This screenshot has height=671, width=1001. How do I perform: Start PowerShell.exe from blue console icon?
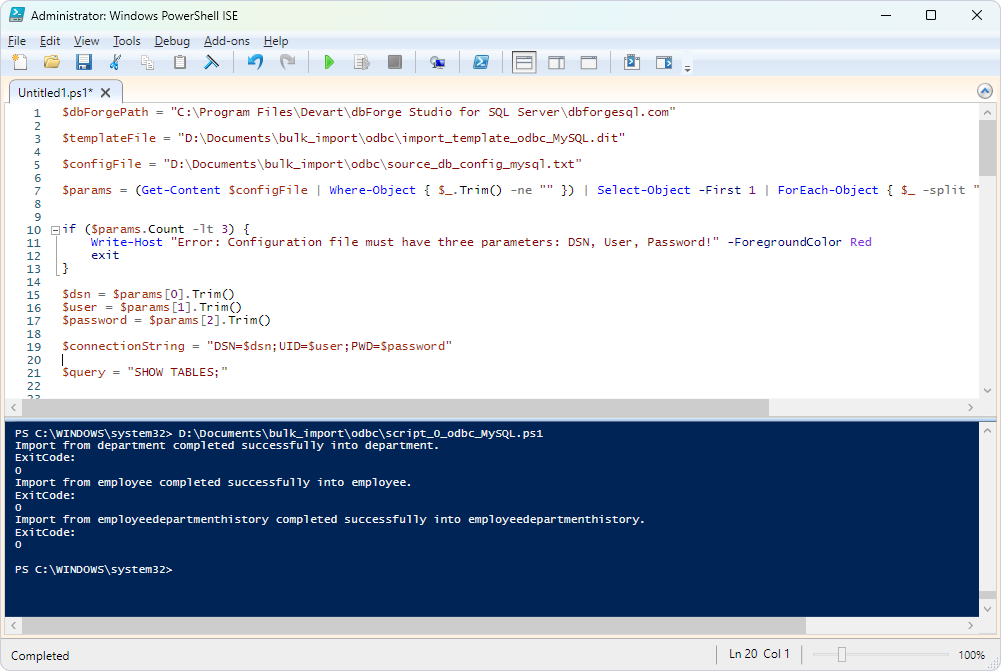tap(481, 62)
